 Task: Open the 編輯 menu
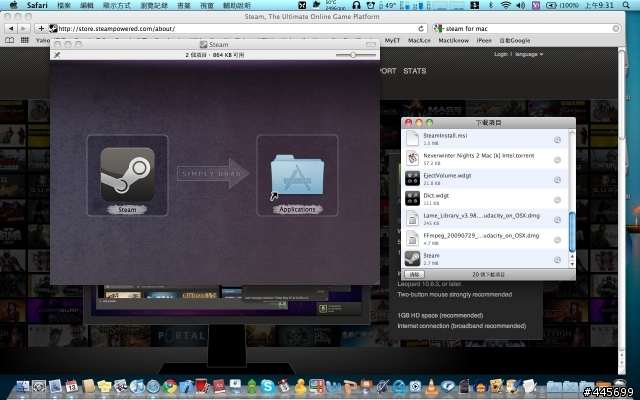pos(87,5)
